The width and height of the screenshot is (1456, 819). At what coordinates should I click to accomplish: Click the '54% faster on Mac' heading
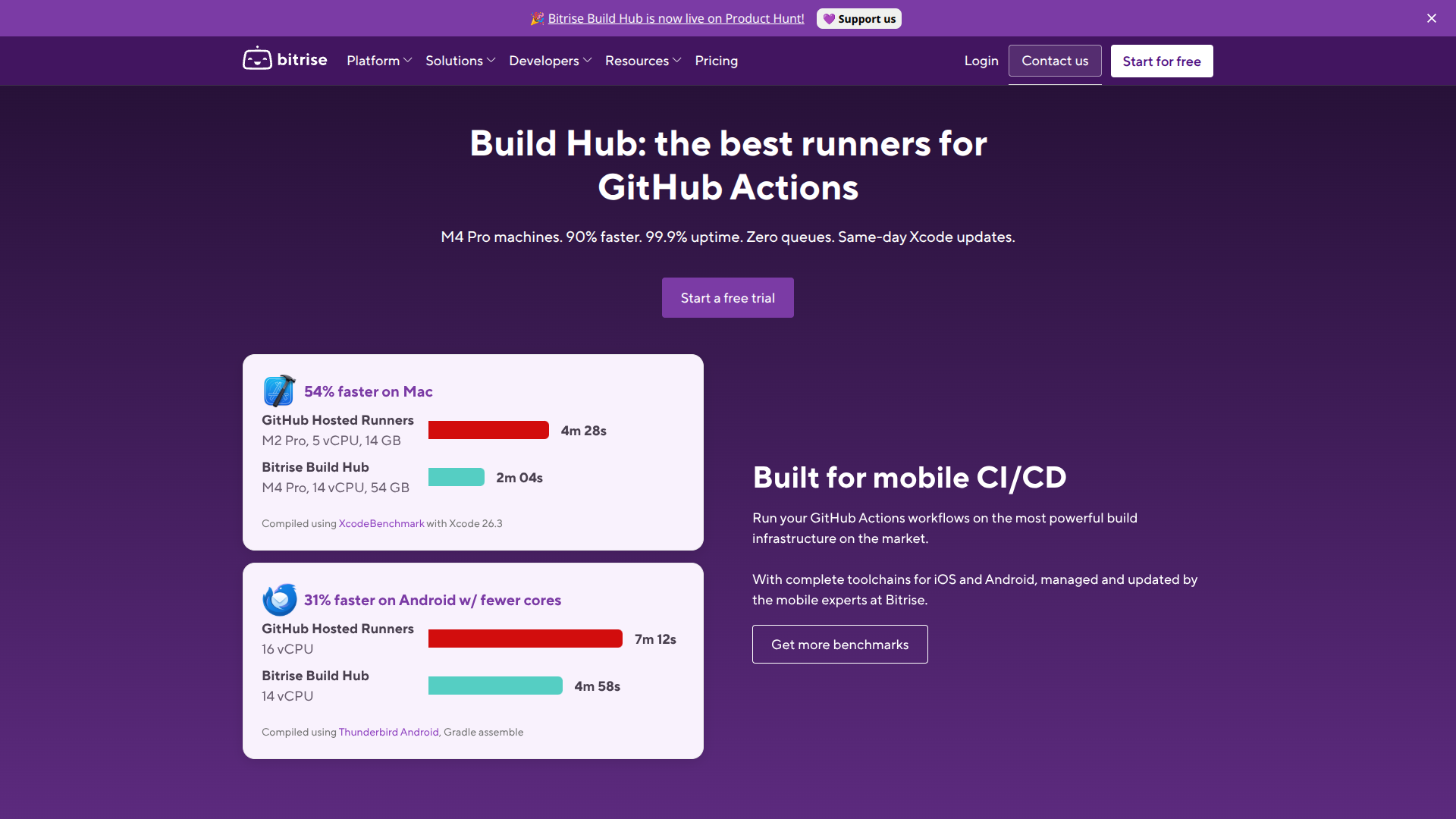369,391
